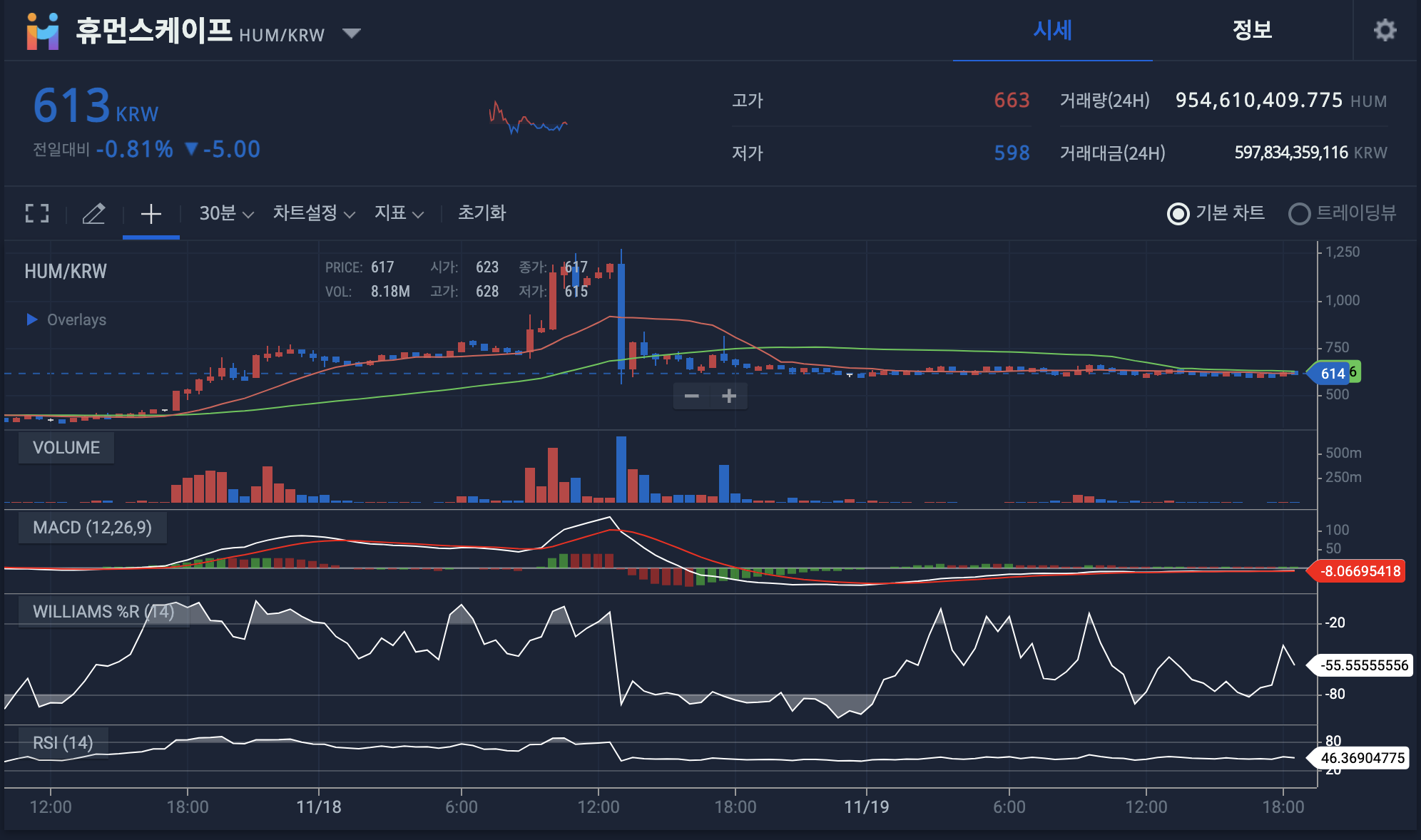Select the crosshair plus tool
This screenshot has width=1421, height=840.
151,213
